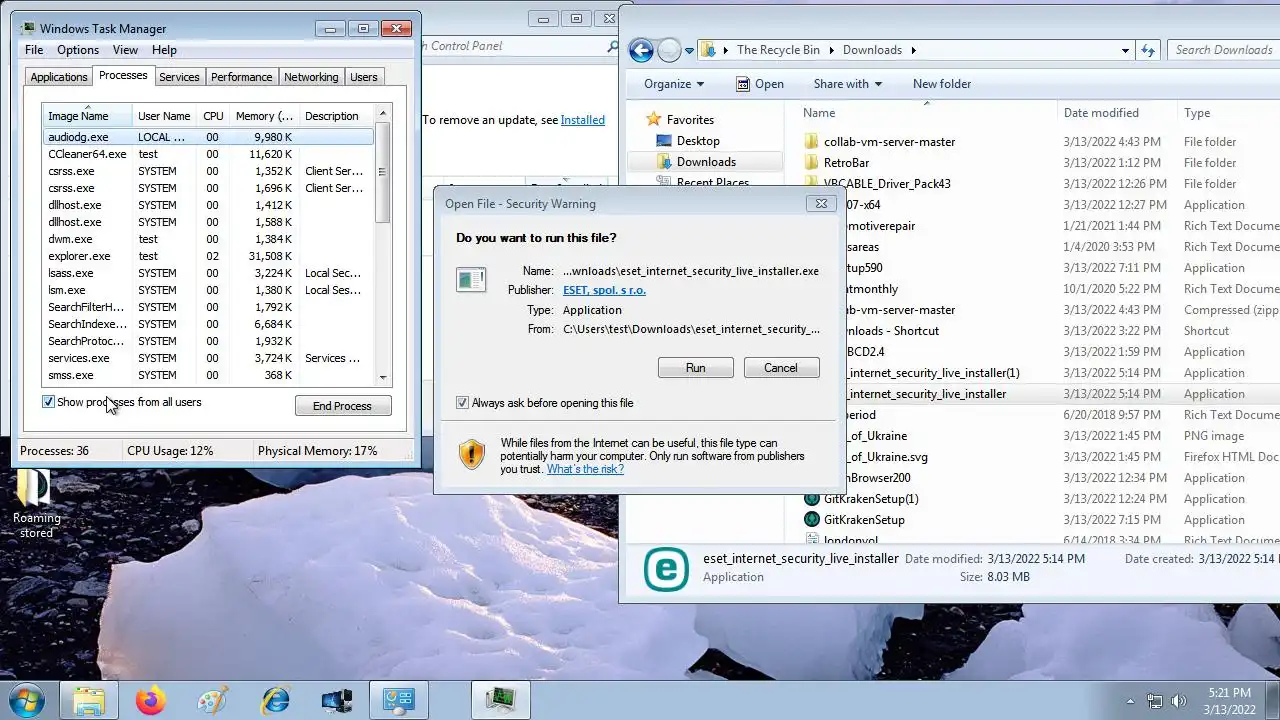Click the security shield icon in warning dialog

[472, 455]
